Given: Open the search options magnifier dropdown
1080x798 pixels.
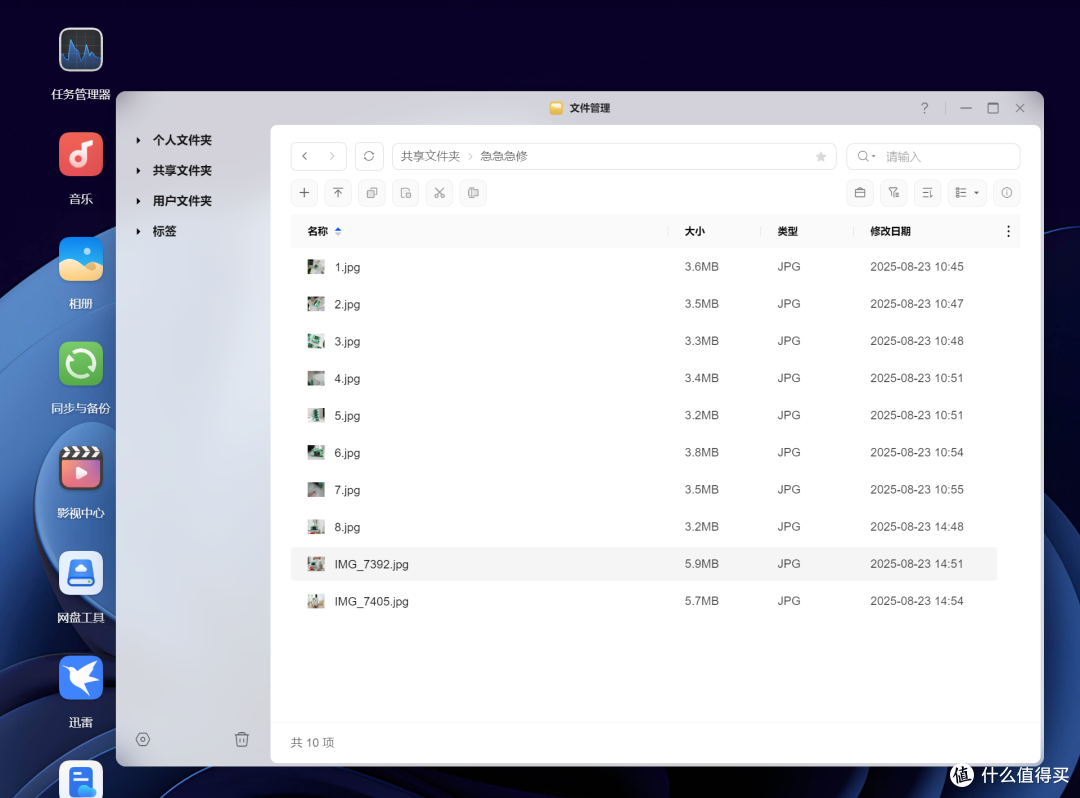Looking at the screenshot, I should point(866,156).
